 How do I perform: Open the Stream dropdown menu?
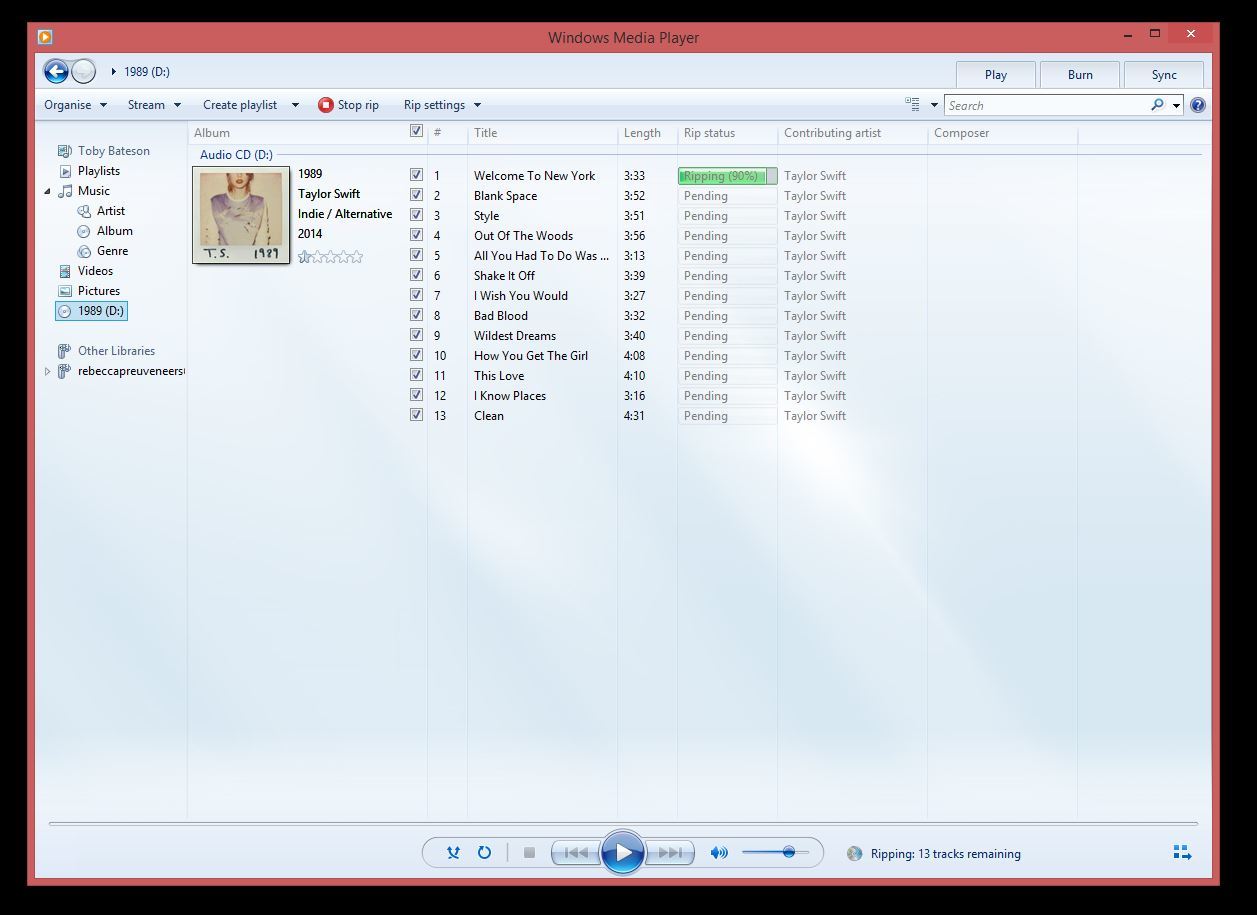point(154,105)
